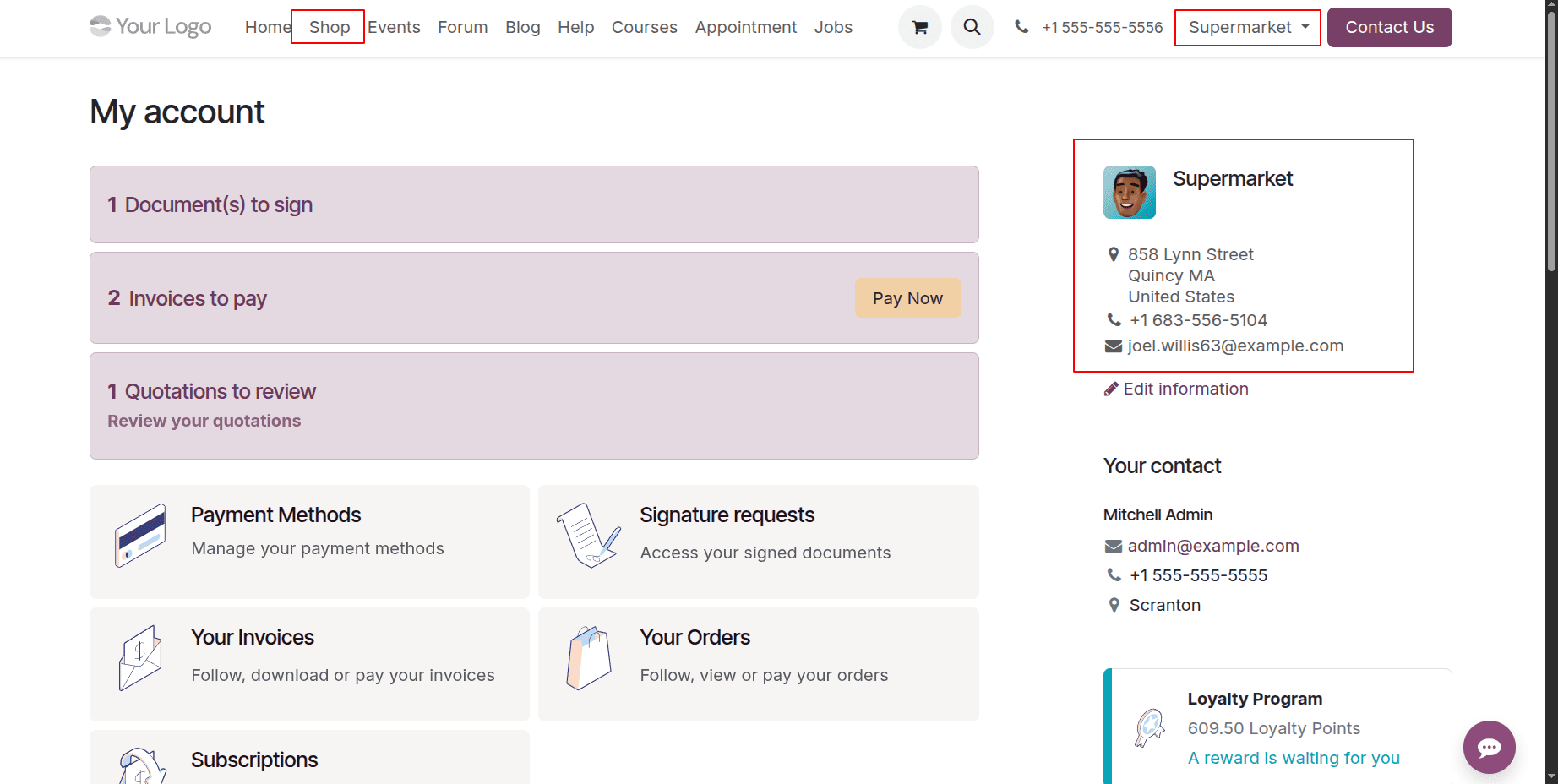Open the Your Orders title
The width and height of the screenshot is (1558, 784).
(x=695, y=637)
